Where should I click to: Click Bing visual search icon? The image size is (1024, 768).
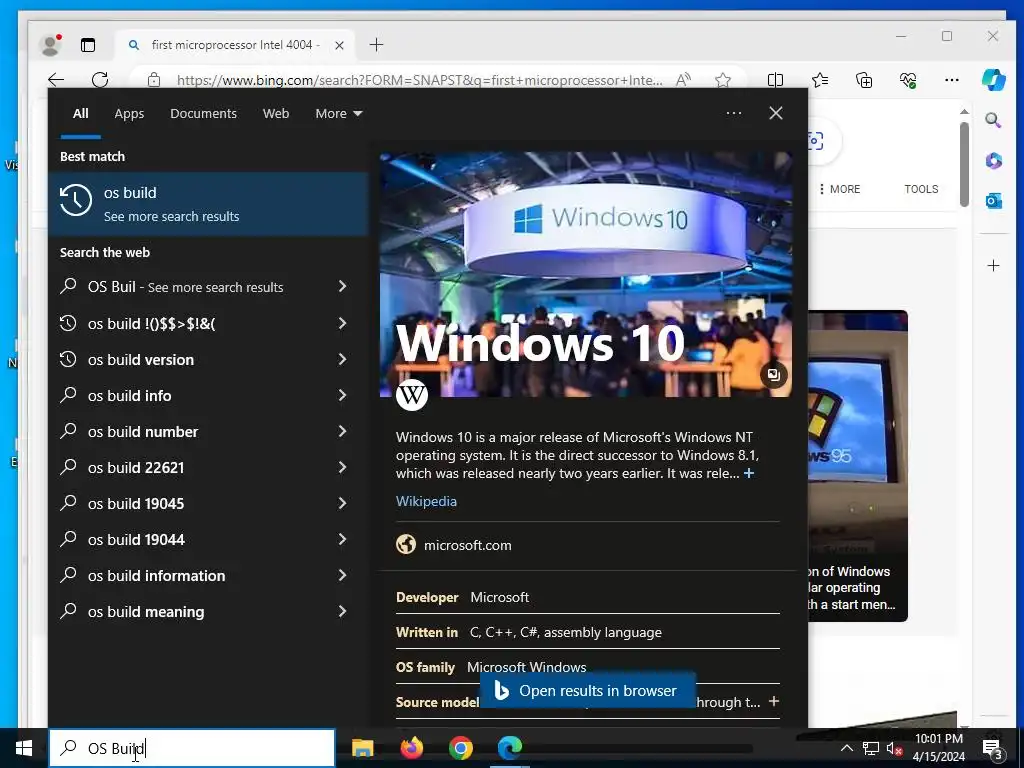coord(816,141)
